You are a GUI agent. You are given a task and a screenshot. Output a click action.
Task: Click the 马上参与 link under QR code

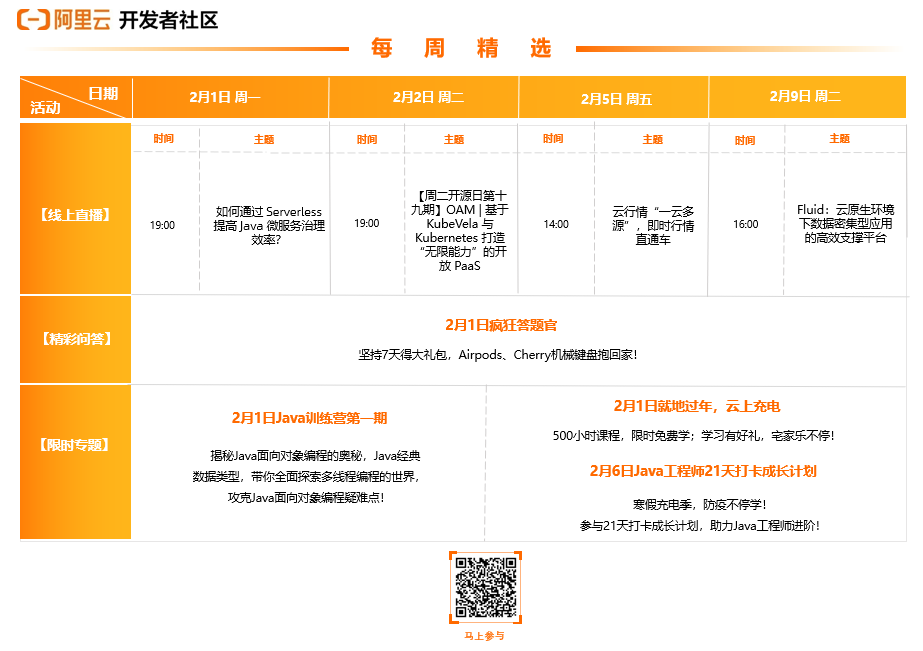point(484,636)
